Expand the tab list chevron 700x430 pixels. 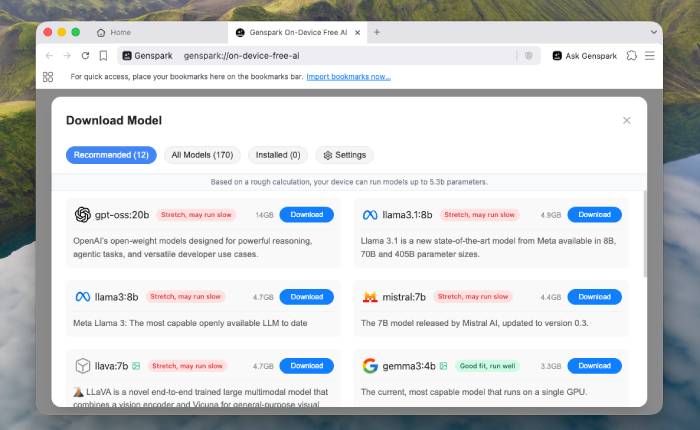pyautogui.click(x=654, y=32)
